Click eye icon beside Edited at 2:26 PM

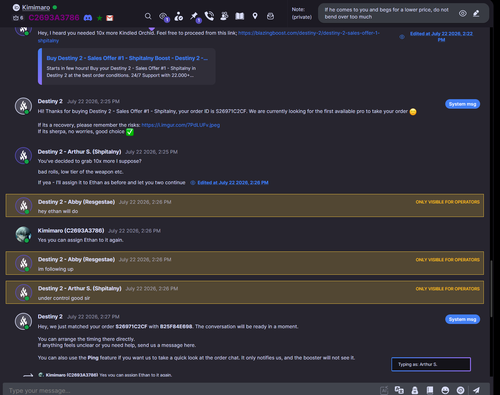tap(193, 183)
